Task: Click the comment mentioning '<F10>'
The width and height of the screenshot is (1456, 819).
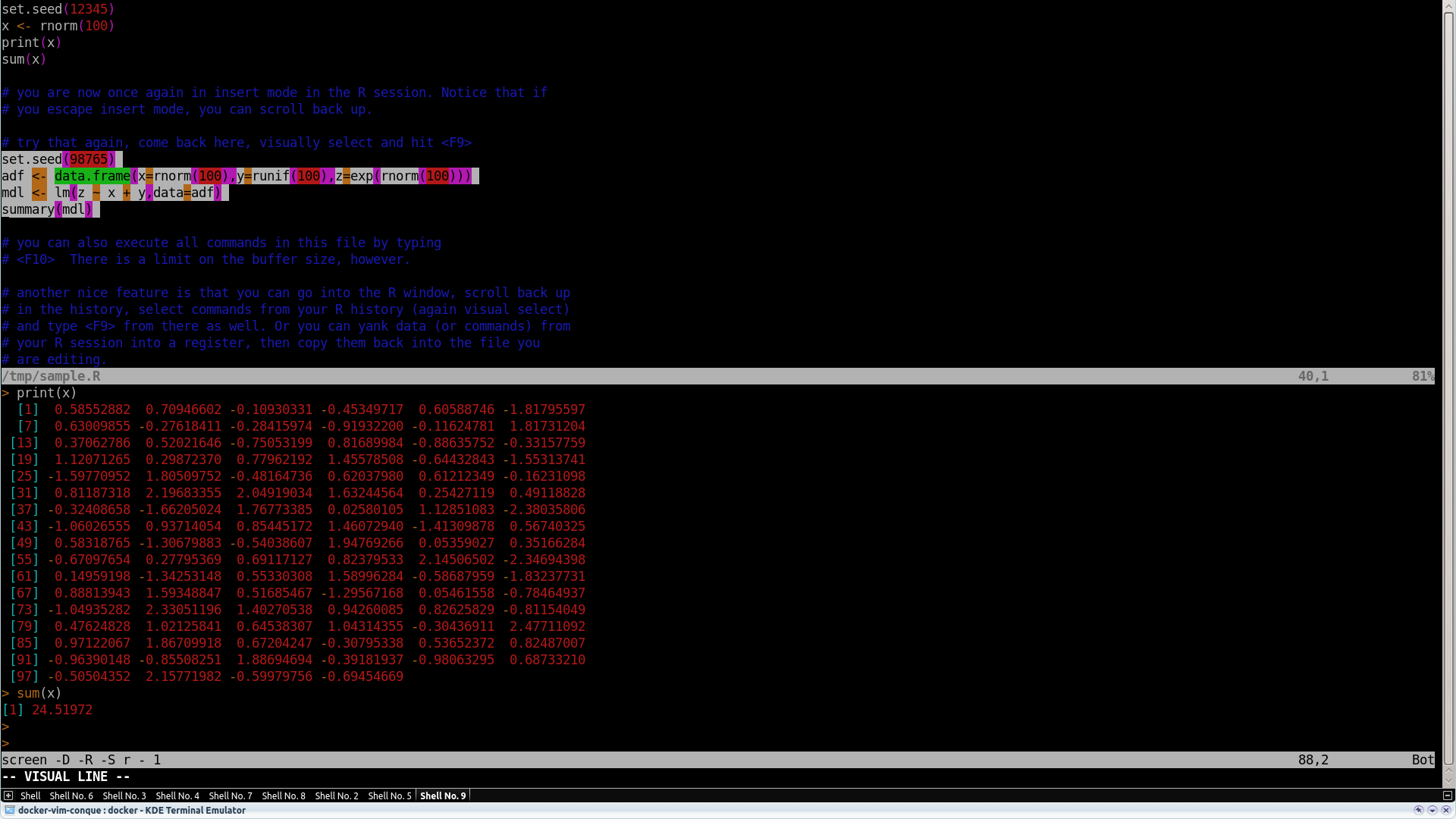Action: click(x=206, y=259)
